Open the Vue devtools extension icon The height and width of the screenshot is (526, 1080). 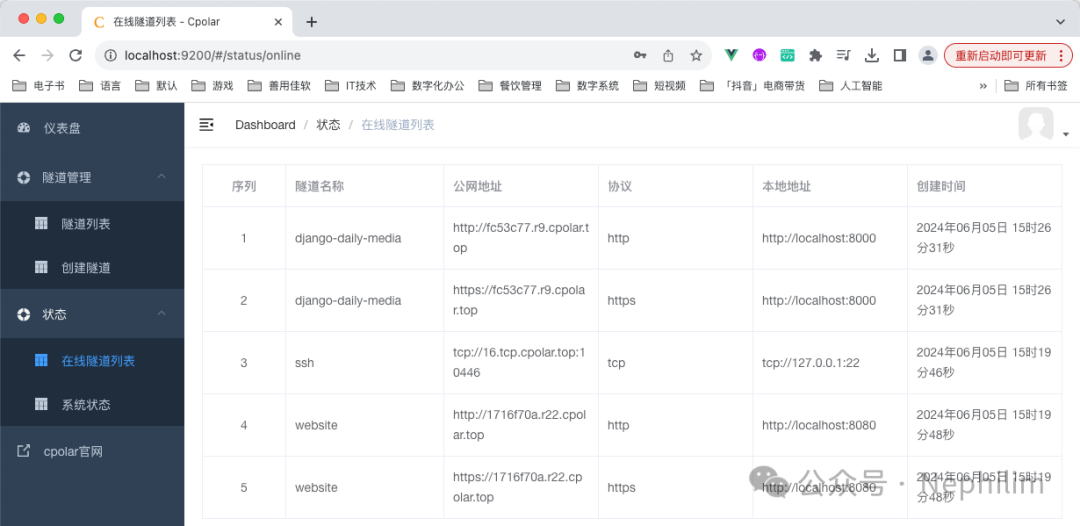coord(731,55)
